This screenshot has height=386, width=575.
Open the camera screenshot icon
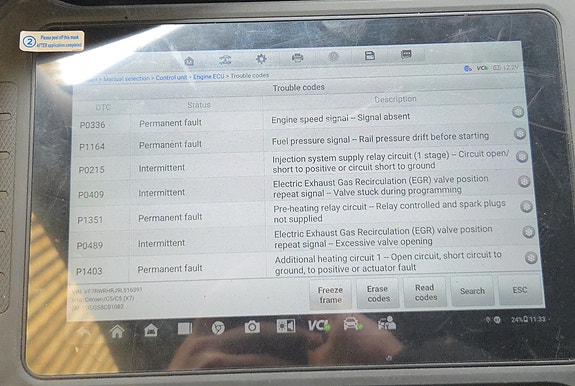pyautogui.click(x=252, y=327)
